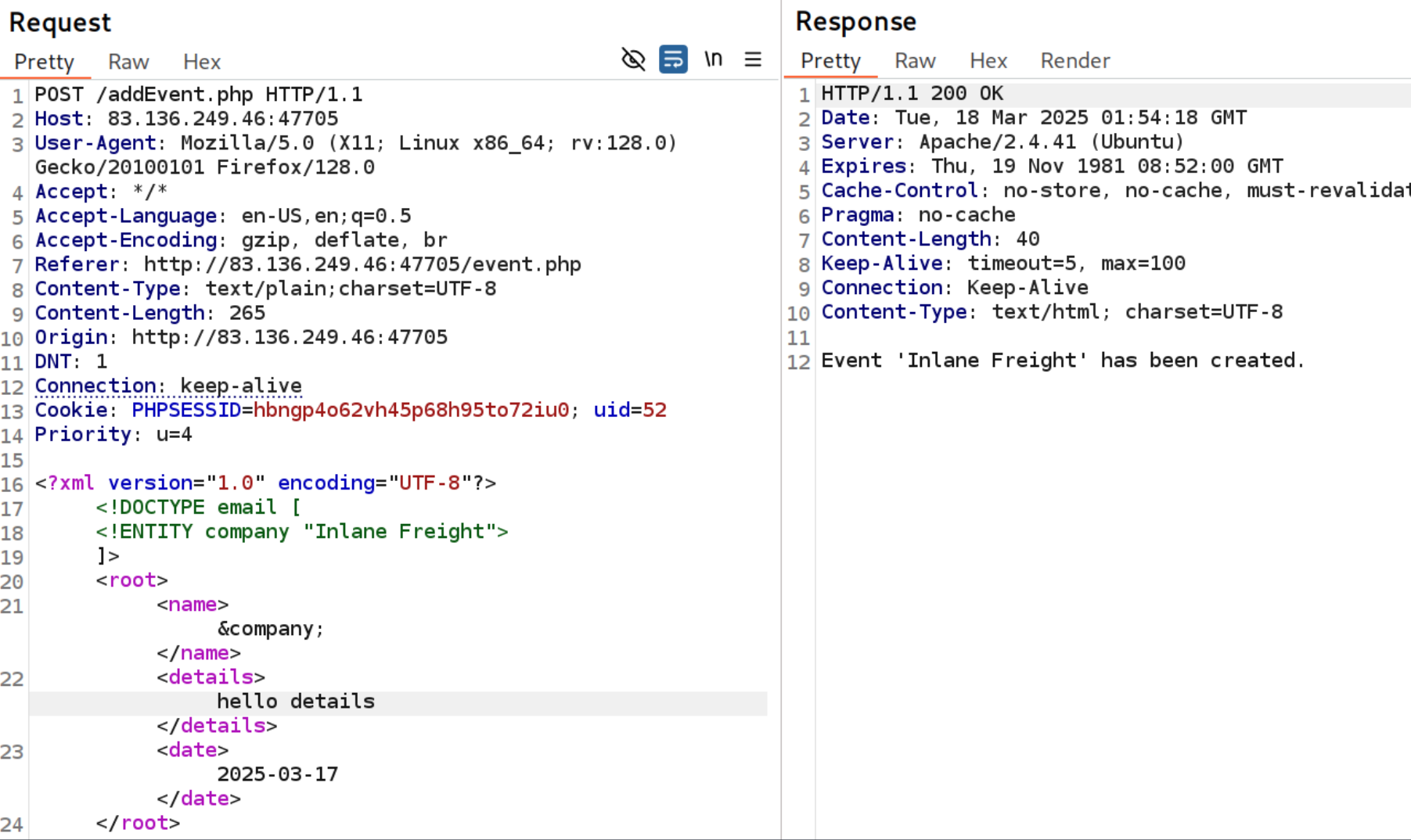1411x840 pixels.
Task: Switch to the Request Raw tab
Action: pos(128,62)
